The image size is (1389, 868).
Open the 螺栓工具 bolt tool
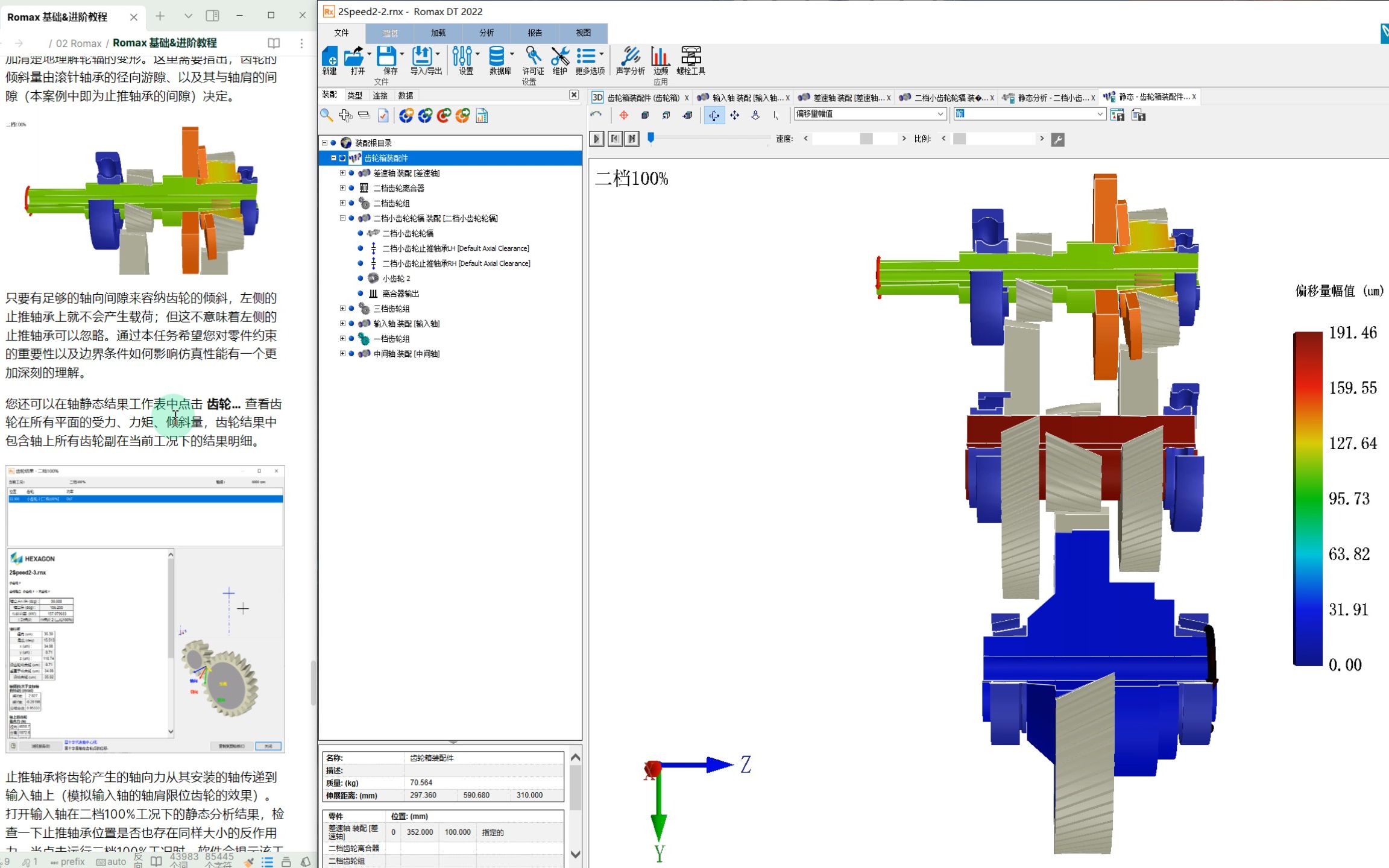691,56
